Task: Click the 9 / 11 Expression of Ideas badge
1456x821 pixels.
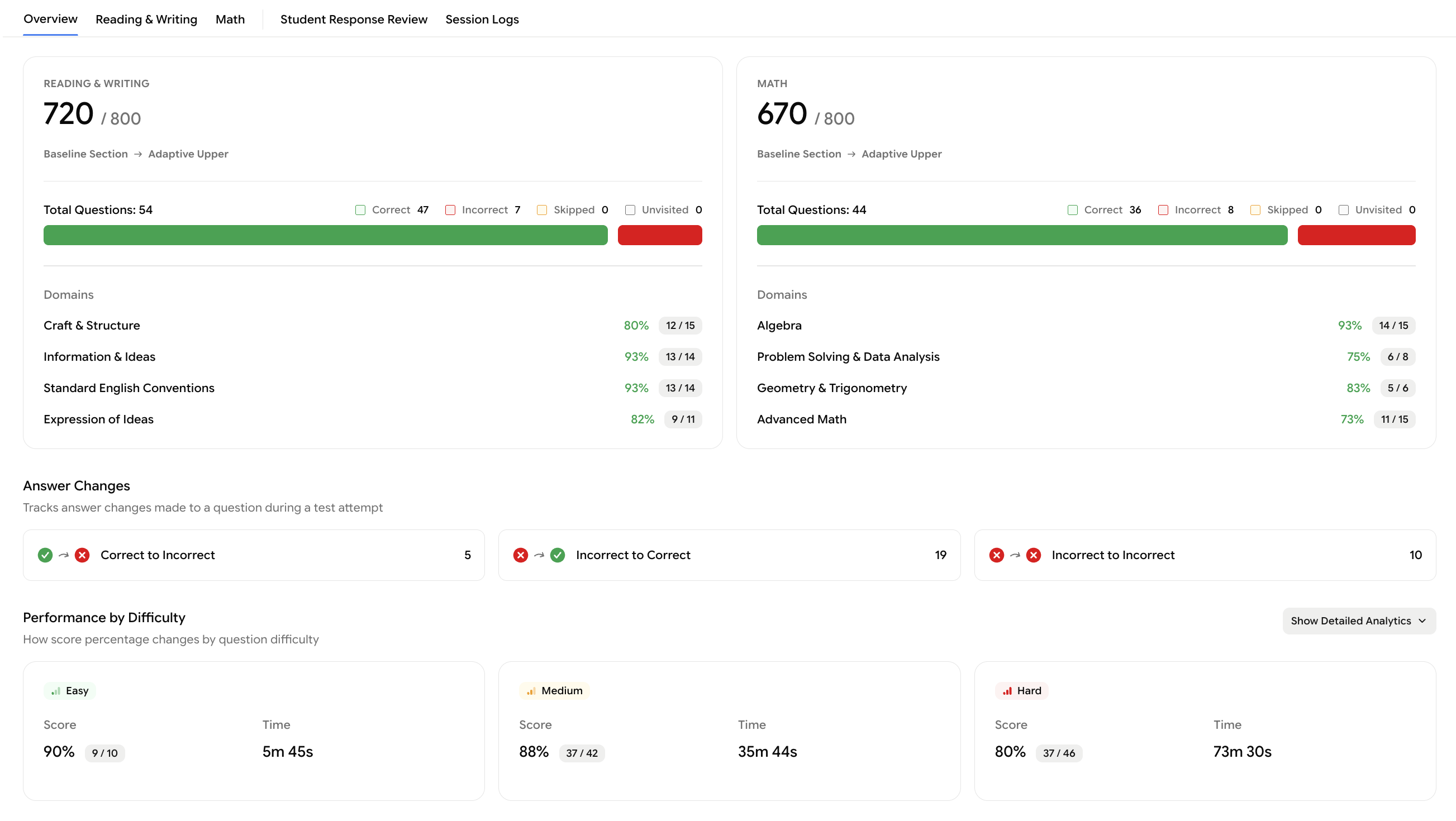Action: point(683,419)
